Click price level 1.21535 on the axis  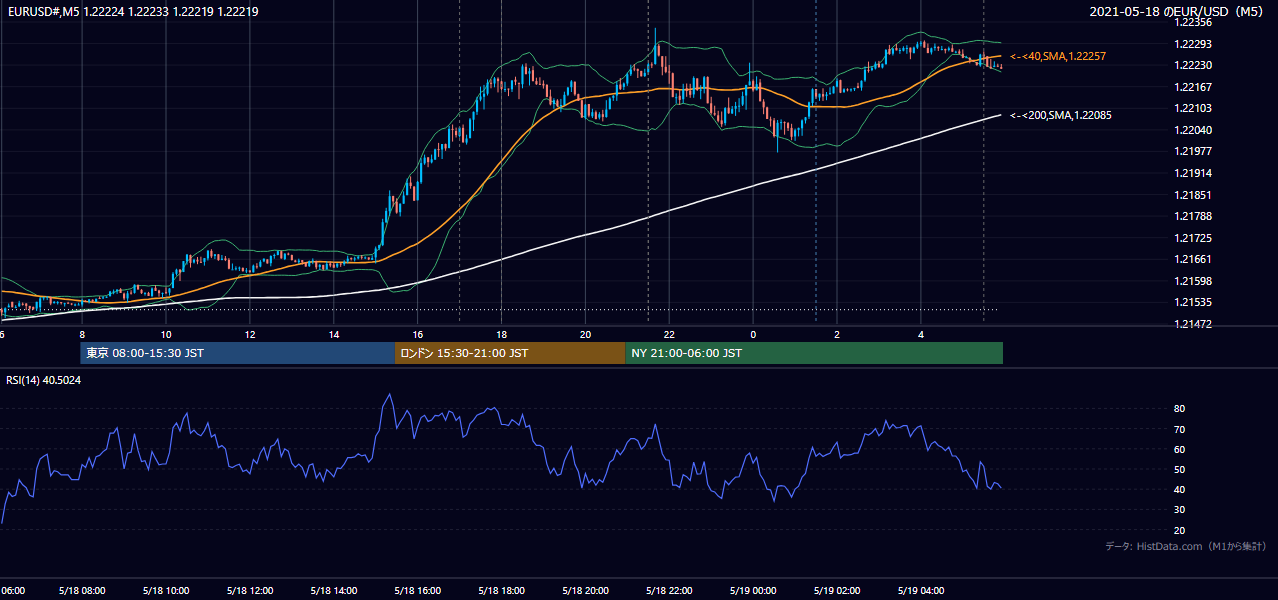[1193, 302]
